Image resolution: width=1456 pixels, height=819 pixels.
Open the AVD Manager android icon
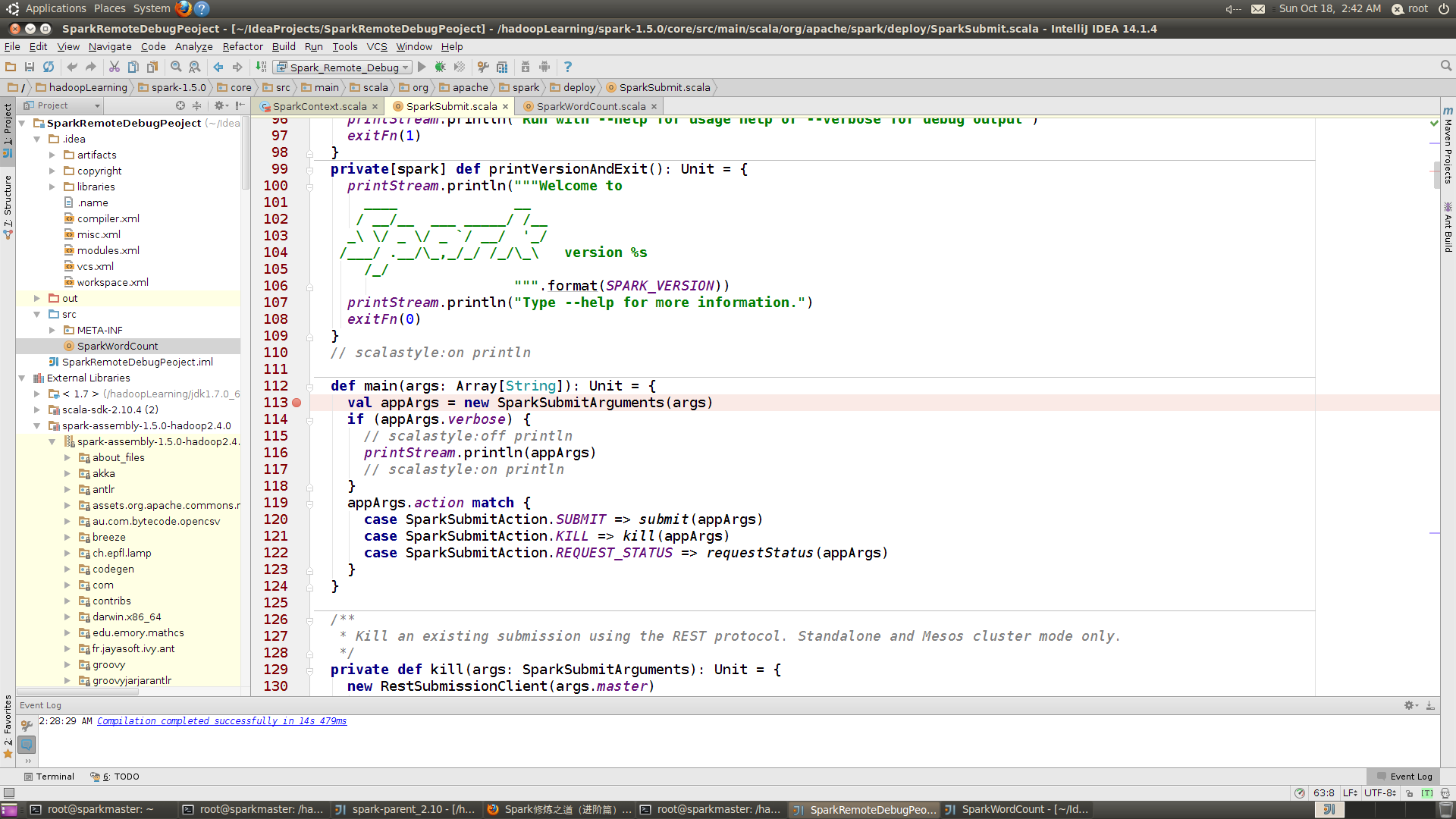(544, 67)
